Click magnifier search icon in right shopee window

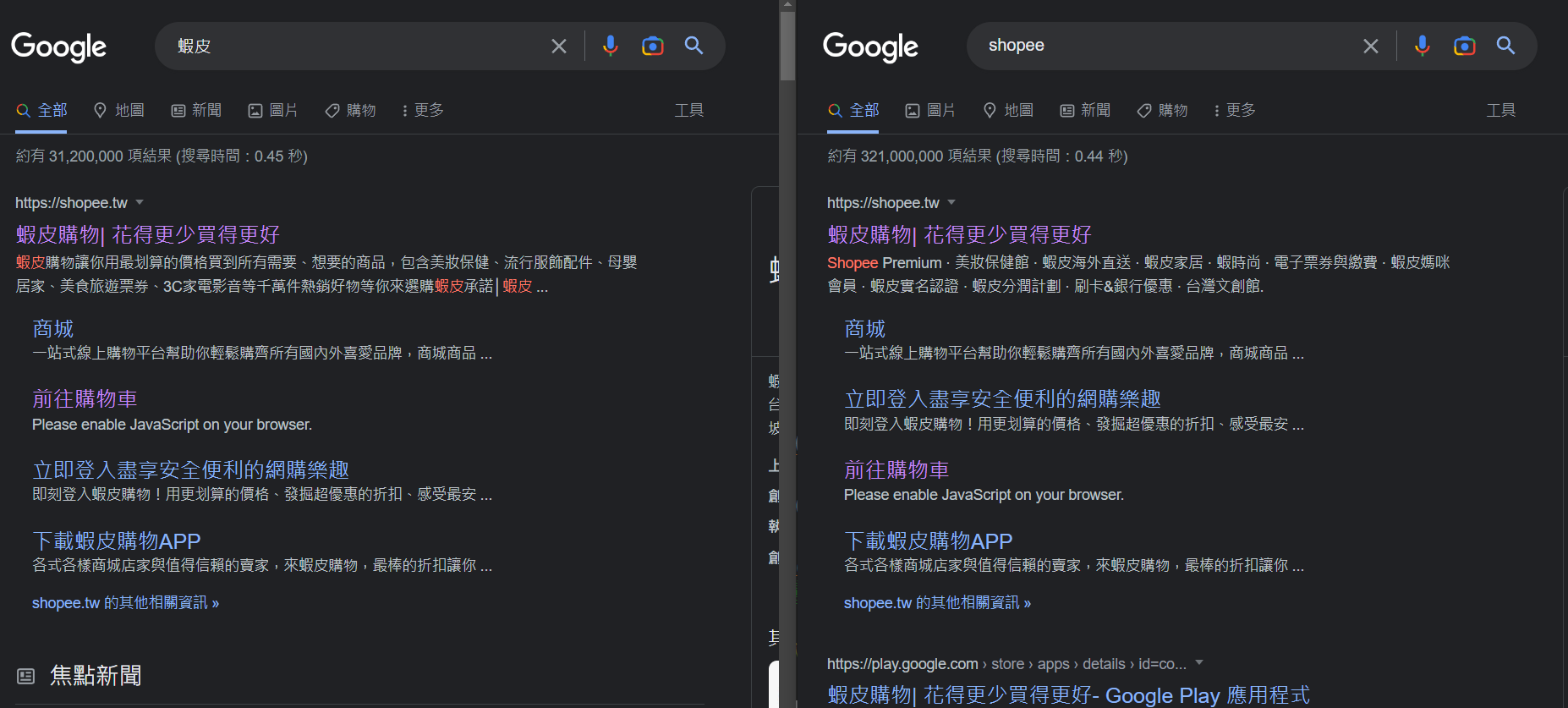pyautogui.click(x=1505, y=46)
